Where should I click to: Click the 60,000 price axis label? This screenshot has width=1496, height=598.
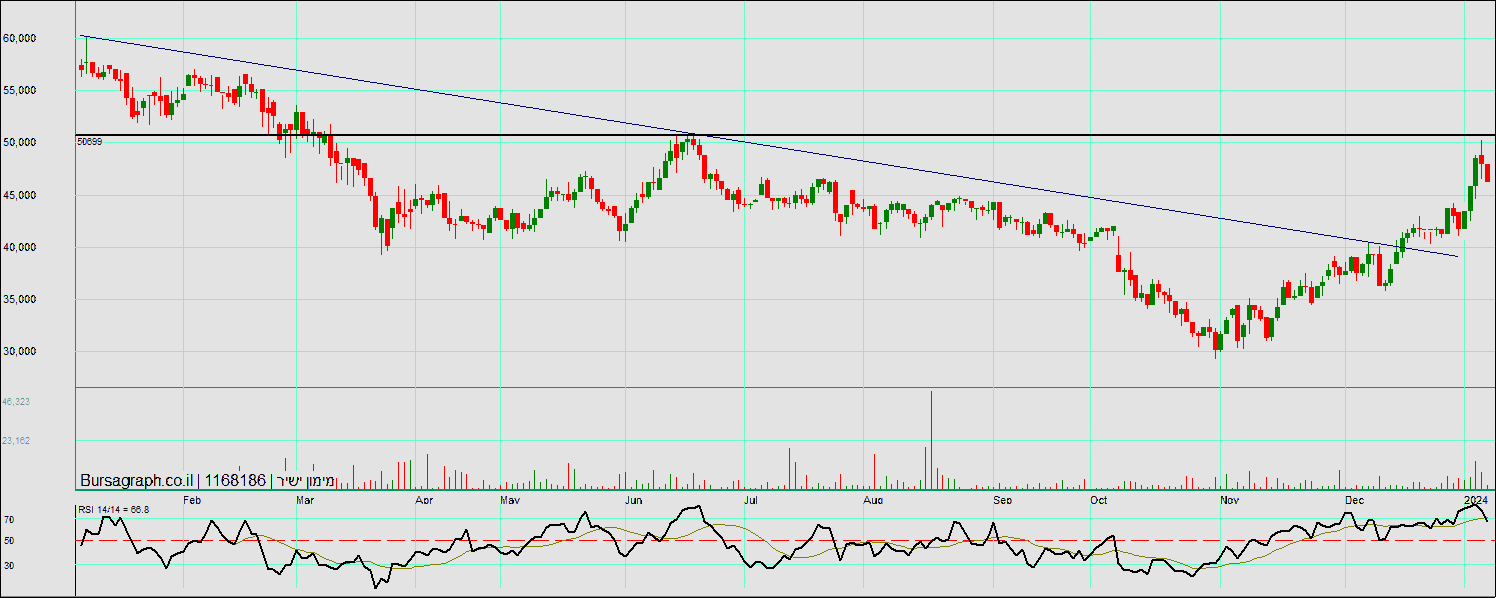click(20, 38)
